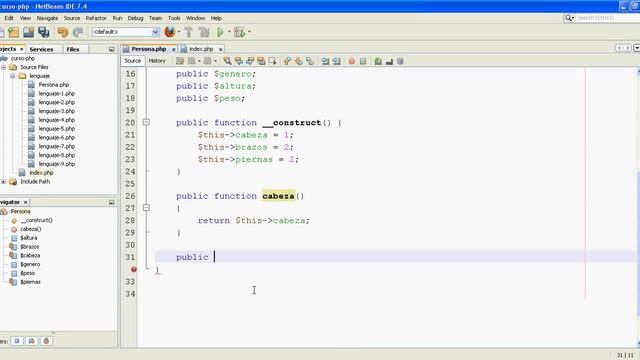Open the Navigate menu
Viewport: 640px width, 360px height.
(47, 18)
